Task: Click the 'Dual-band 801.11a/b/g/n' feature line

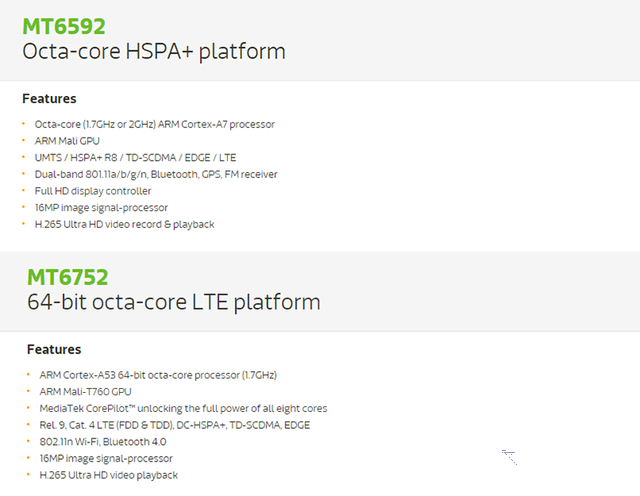Action: tap(155, 174)
